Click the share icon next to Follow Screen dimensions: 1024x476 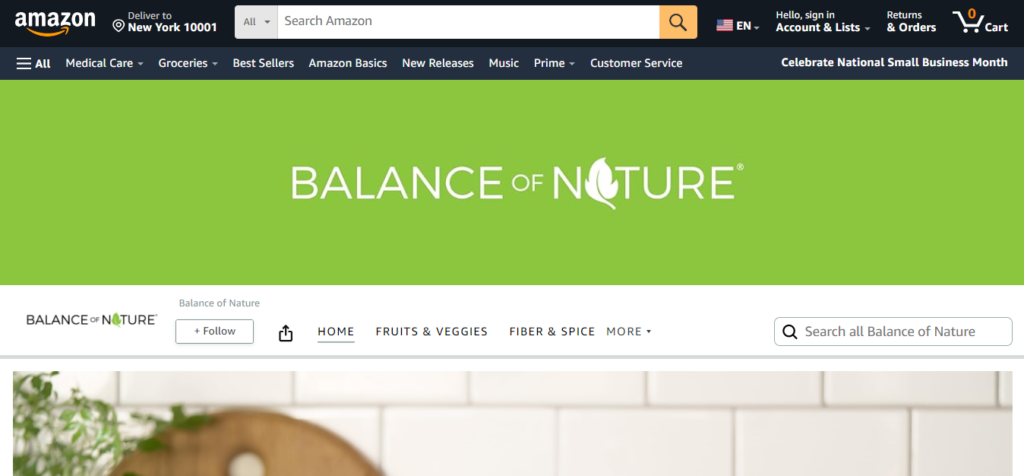pos(285,333)
